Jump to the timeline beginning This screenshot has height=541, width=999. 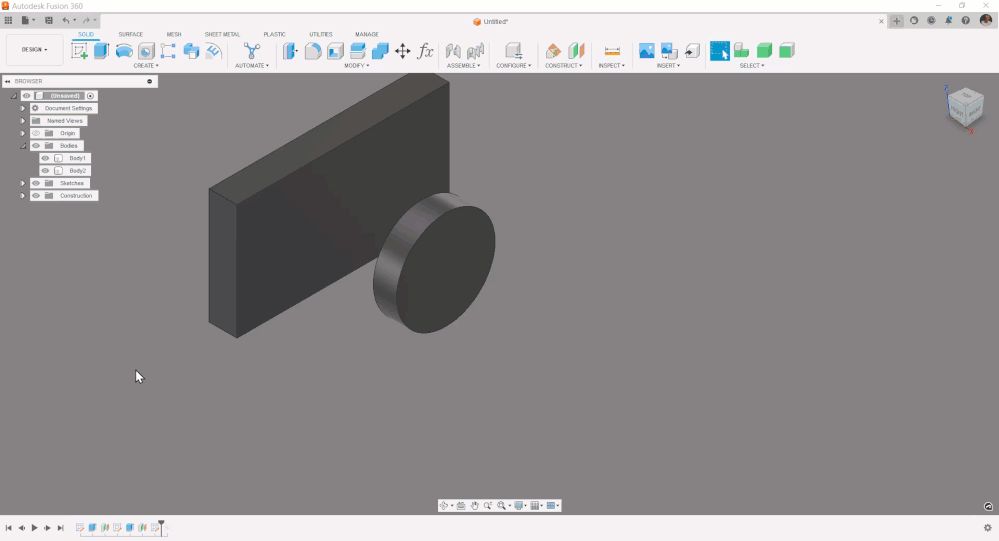[x=8, y=528]
